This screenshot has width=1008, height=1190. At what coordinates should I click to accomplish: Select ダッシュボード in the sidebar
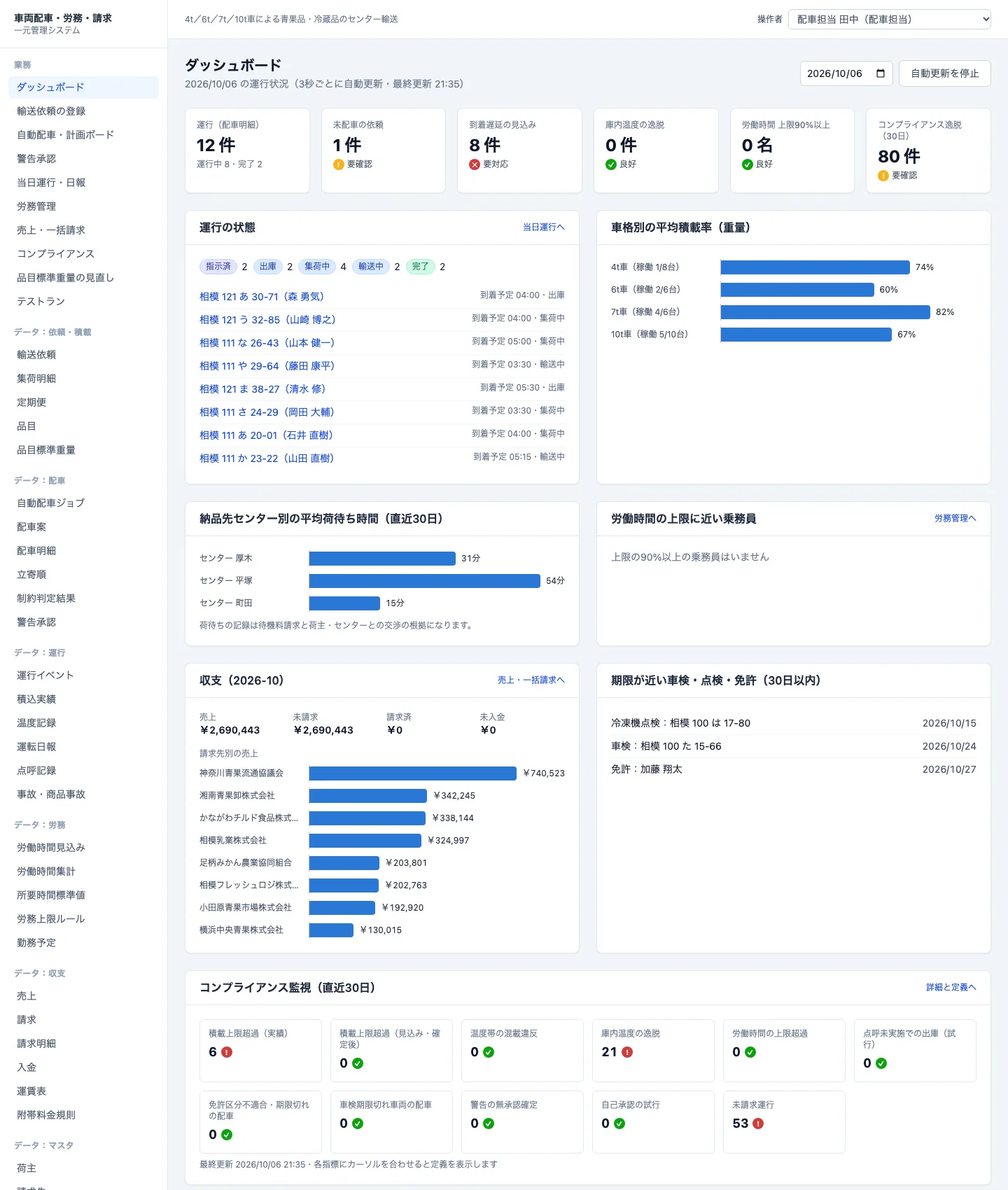[x=83, y=87]
